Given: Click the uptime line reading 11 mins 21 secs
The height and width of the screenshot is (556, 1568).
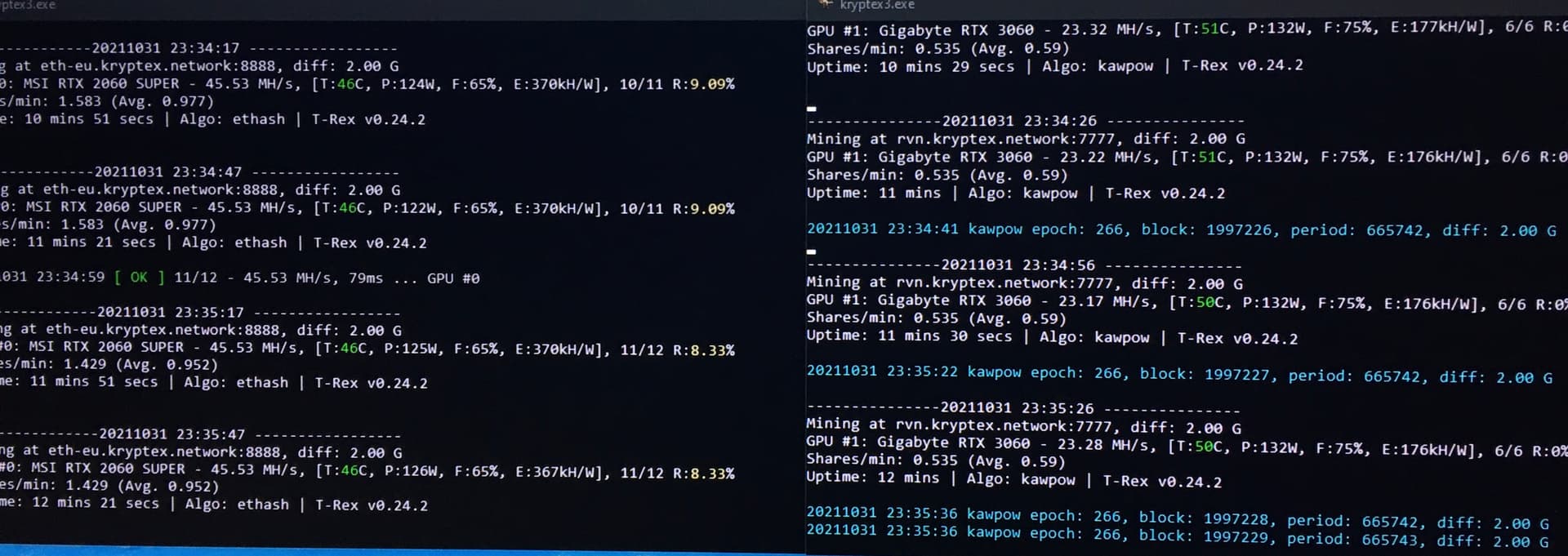Looking at the screenshot, I should click(x=213, y=242).
